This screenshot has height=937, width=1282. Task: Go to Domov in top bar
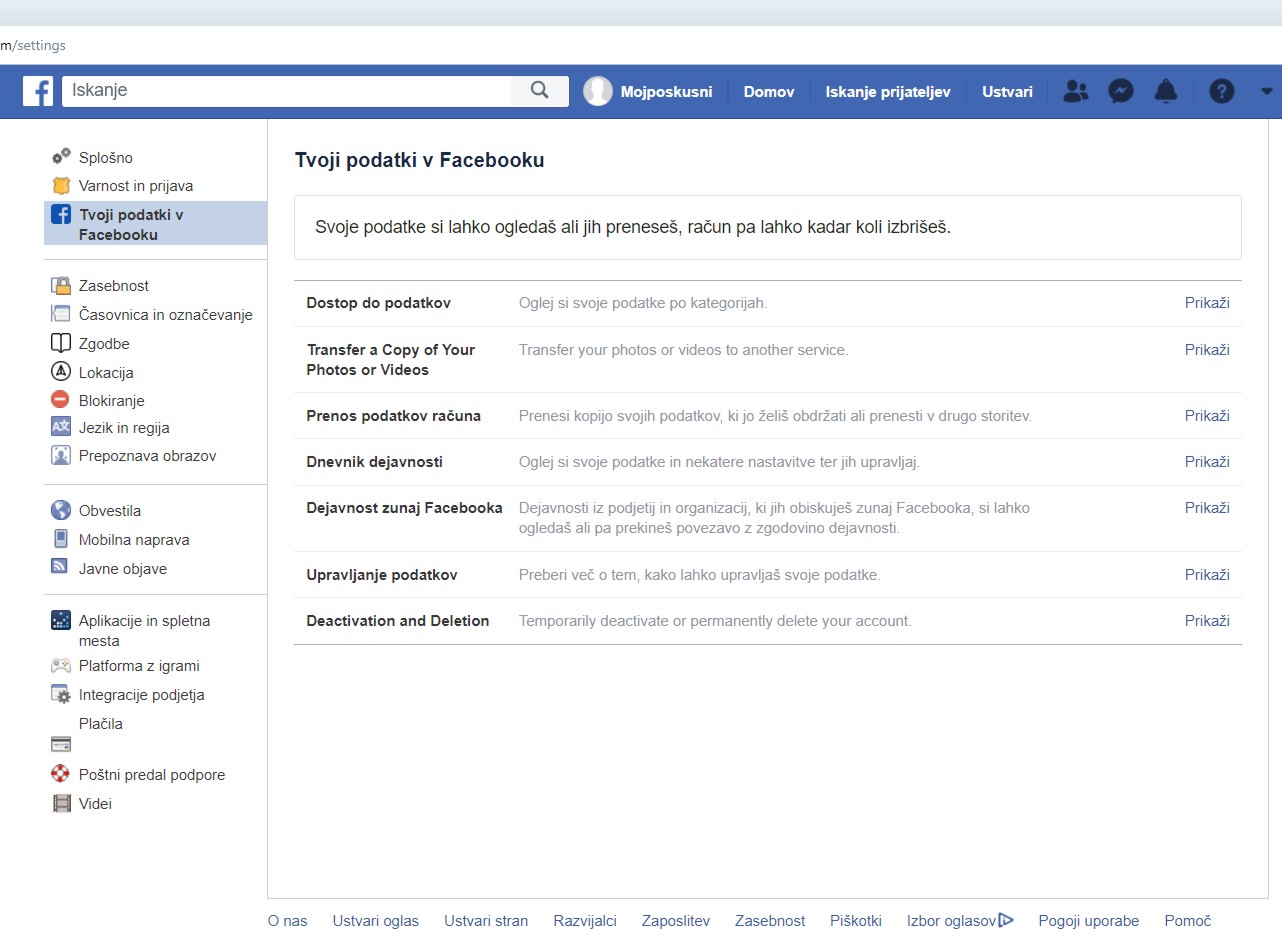pyautogui.click(x=768, y=91)
